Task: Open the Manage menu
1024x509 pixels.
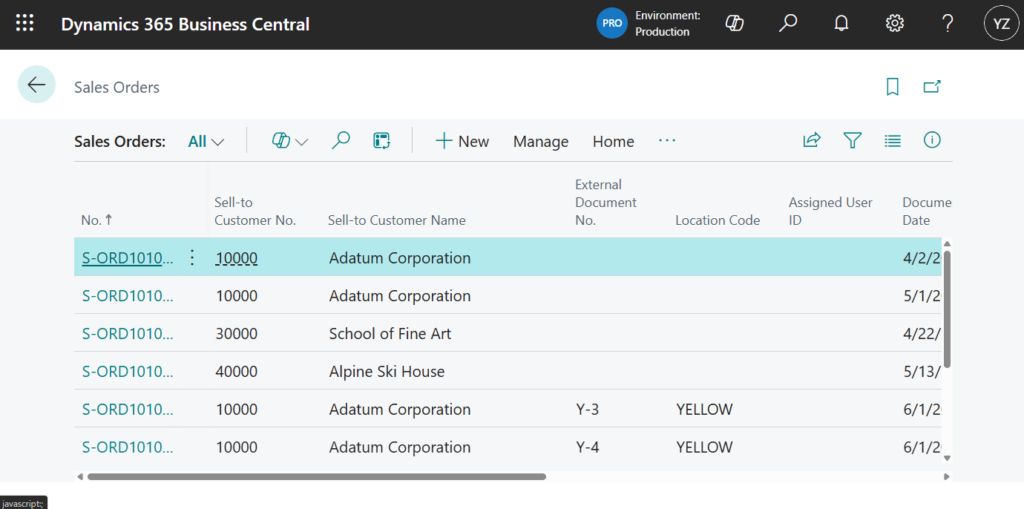Action: (540, 142)
